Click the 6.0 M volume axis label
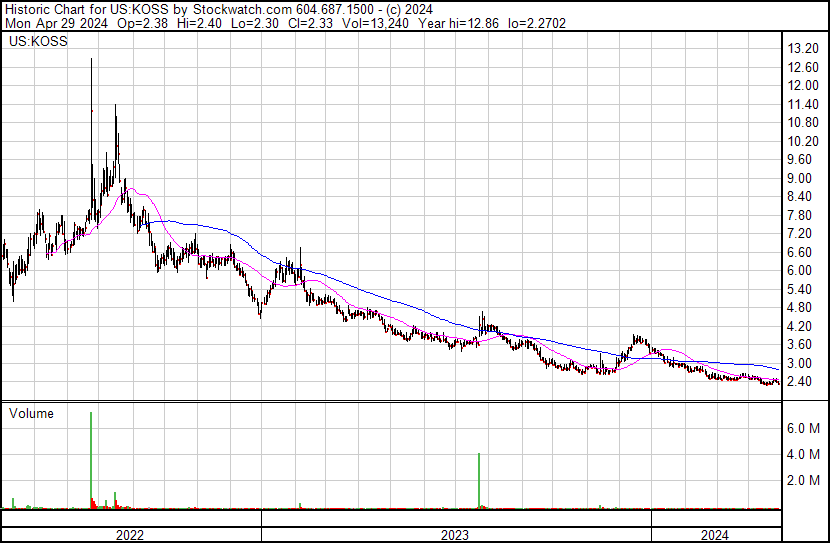830x543 pixels. coord(804,428)
